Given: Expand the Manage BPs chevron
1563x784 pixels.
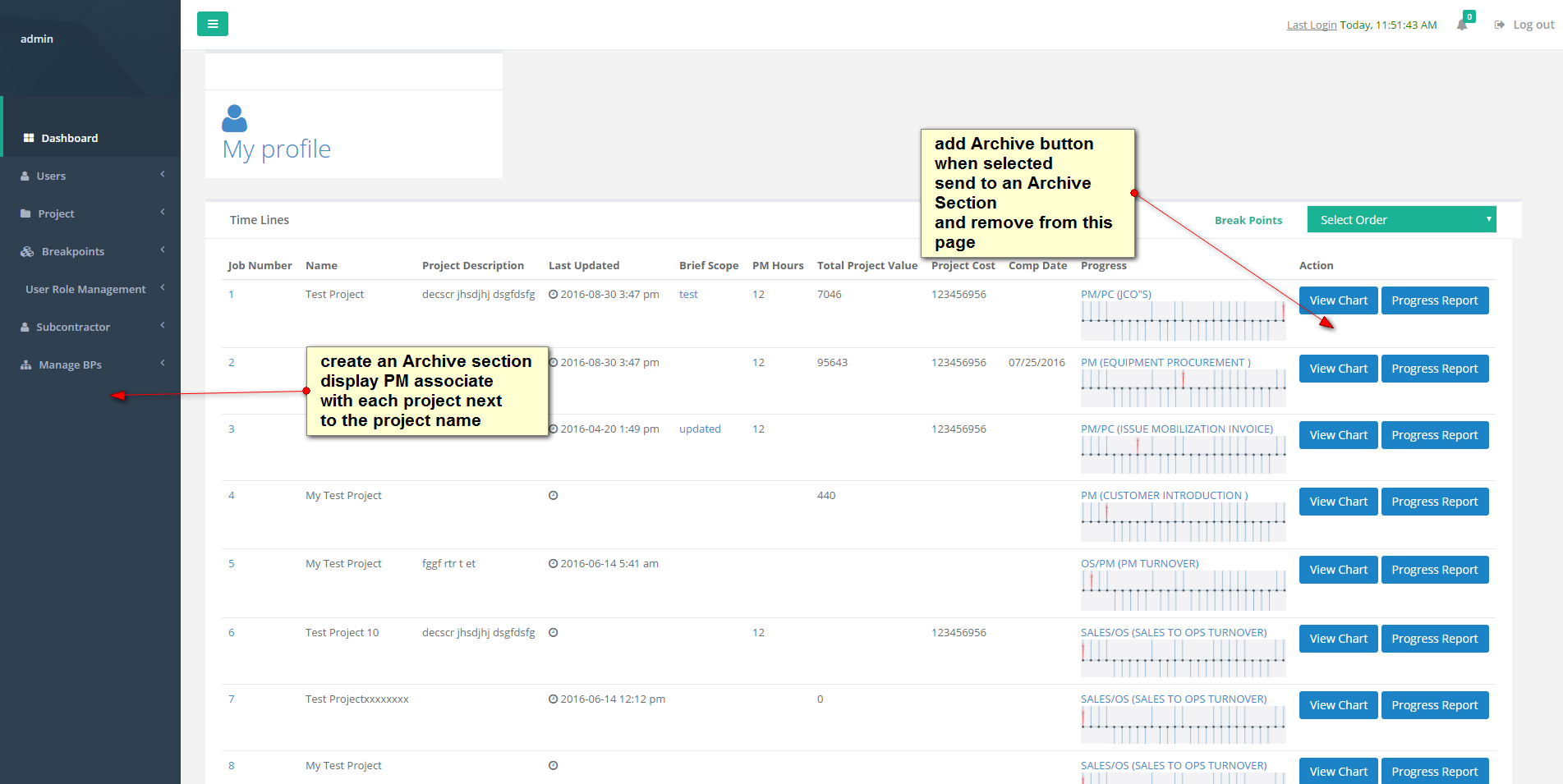Looking at the screenshot, I should 163,363.
